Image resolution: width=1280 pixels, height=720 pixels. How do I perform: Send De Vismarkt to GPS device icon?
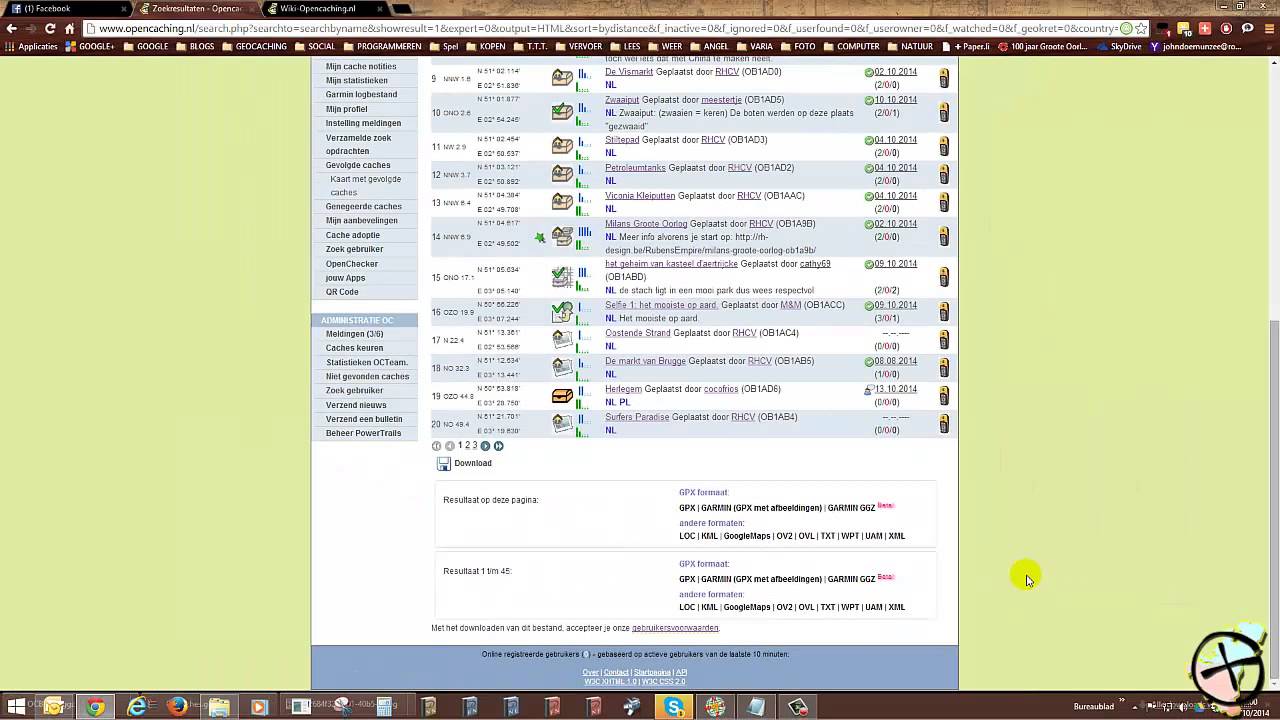tap(943, 78)
